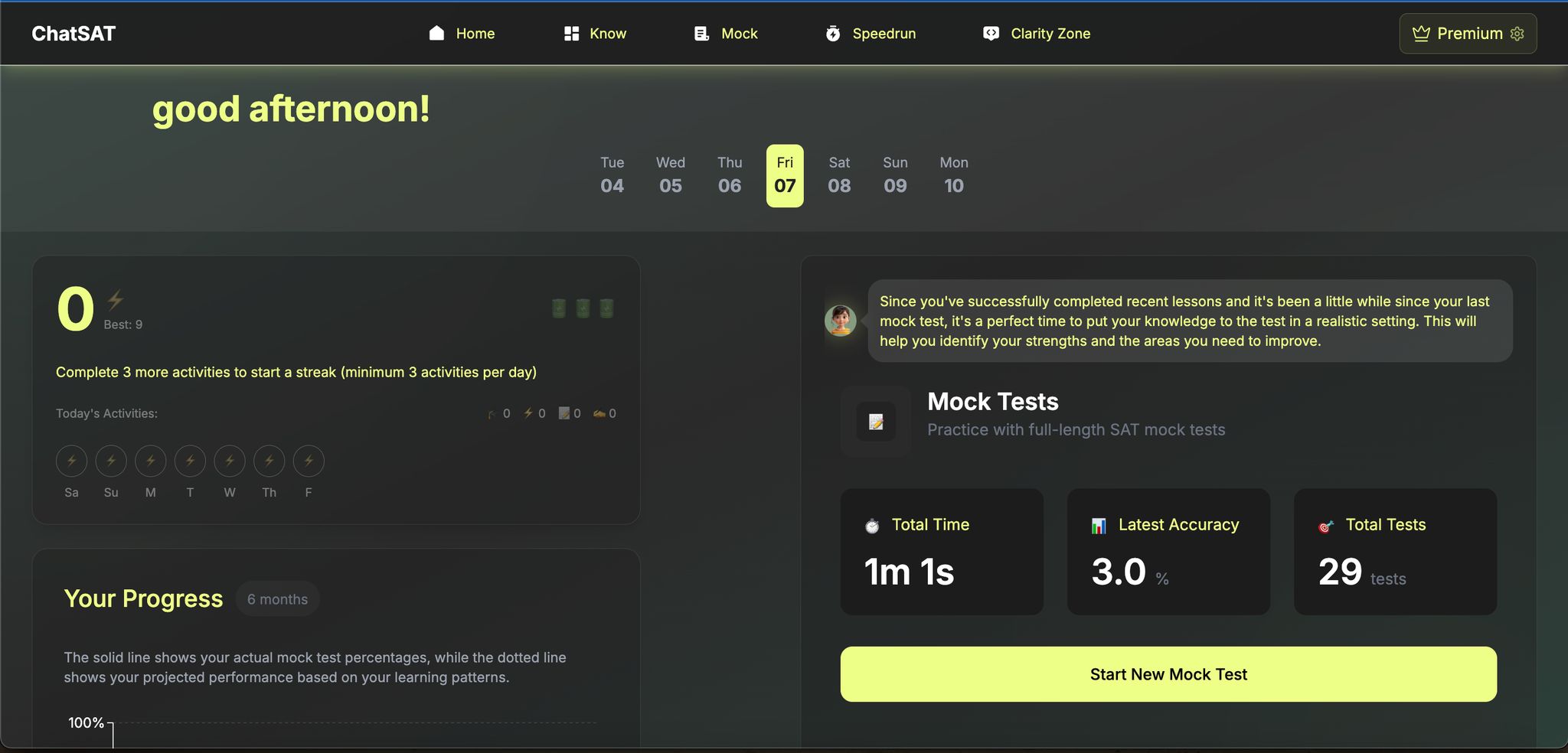1568x753 pixels.
Task: Click the Friday streak bolt circle
Action: [x=309, y=461]
